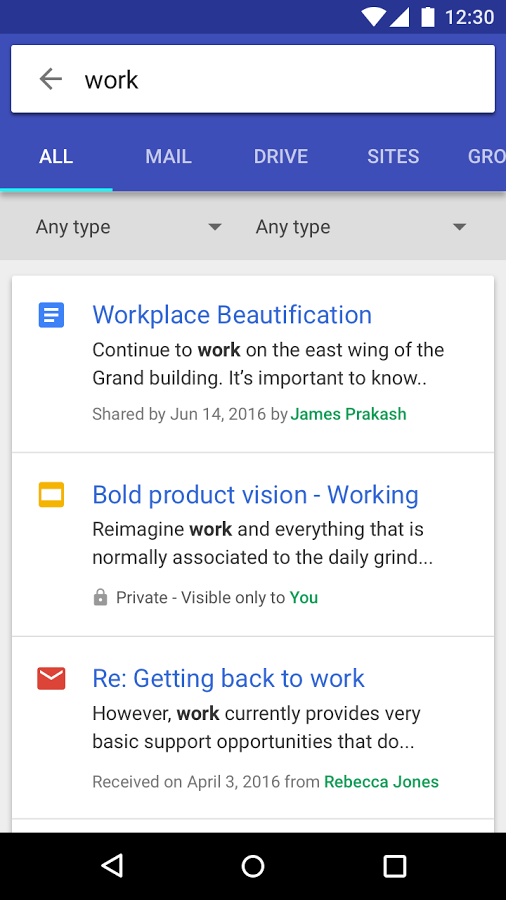Click the lock icon beside Private
Image resolution: width=506 pixels, height=900 pixels.
100,598
